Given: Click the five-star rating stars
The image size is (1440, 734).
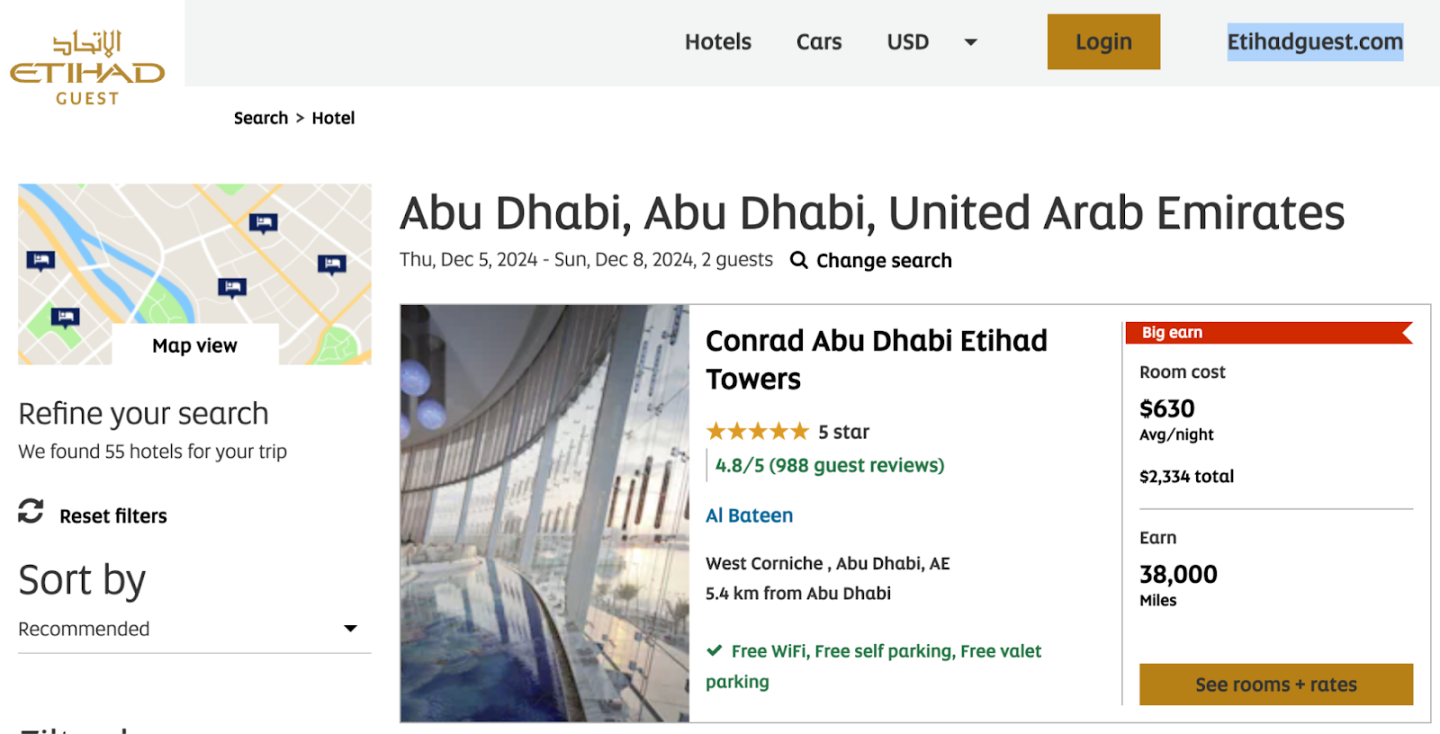Looking at the screenshot, I should click(757, 432).
